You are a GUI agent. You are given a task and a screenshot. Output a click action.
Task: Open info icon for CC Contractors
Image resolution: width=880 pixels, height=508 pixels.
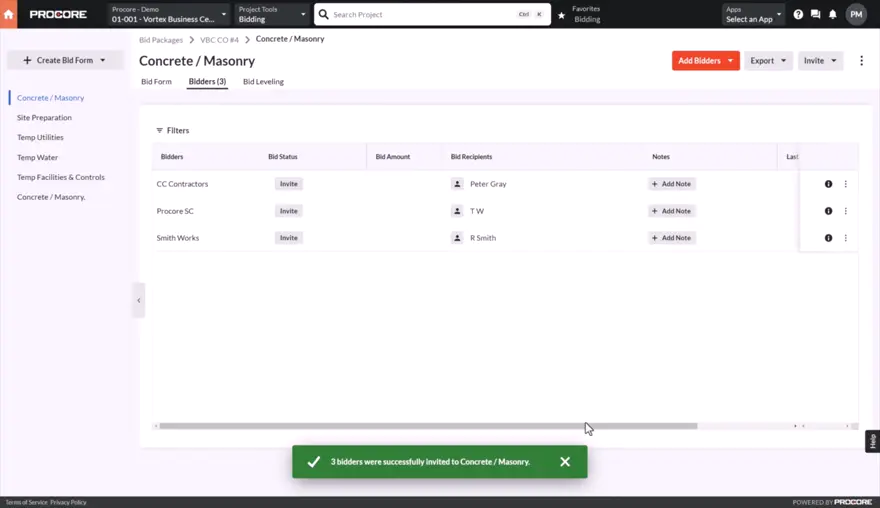coord(828,184)
